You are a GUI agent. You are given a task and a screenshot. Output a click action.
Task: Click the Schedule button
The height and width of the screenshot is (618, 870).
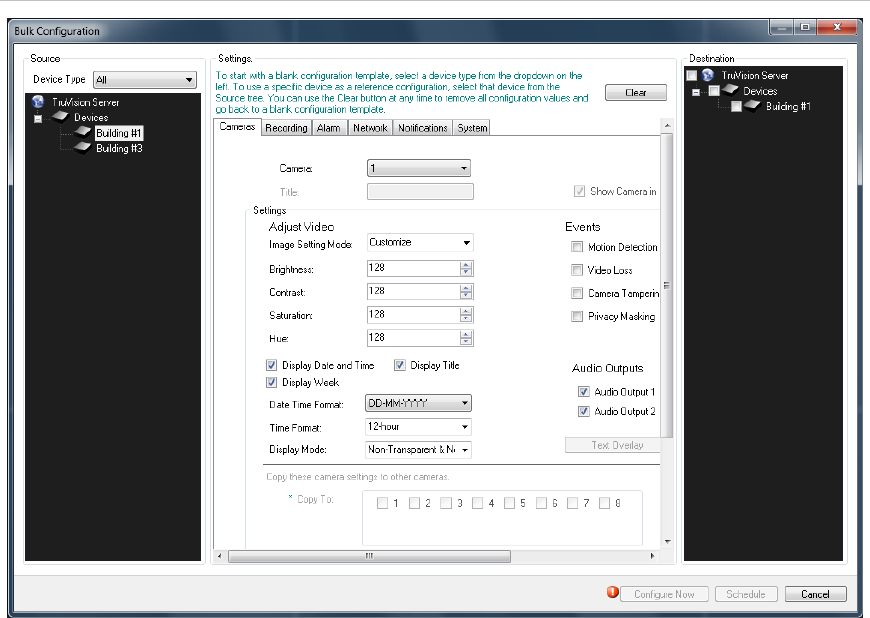pos(746,594)
